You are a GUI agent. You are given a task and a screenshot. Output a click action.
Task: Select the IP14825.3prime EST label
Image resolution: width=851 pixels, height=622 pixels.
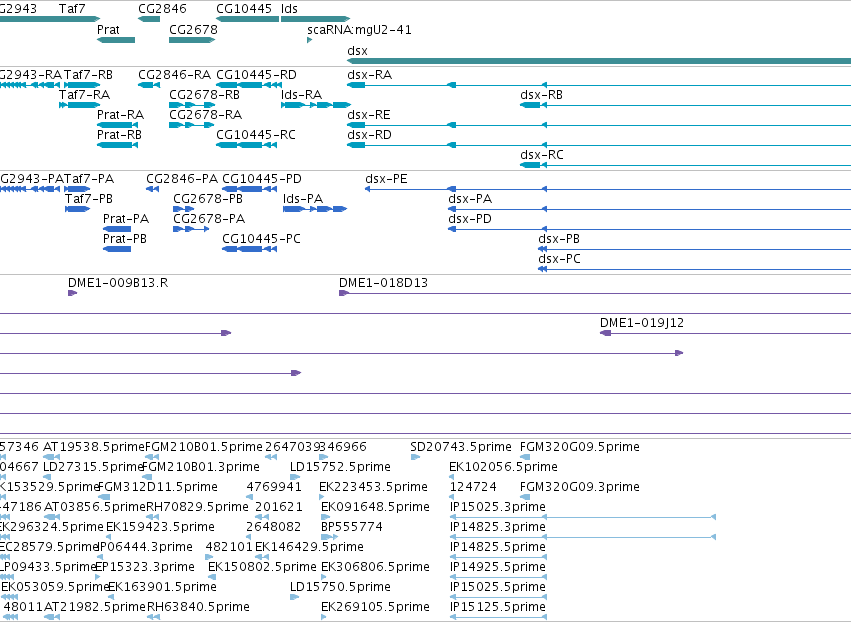tap(498, 528)
